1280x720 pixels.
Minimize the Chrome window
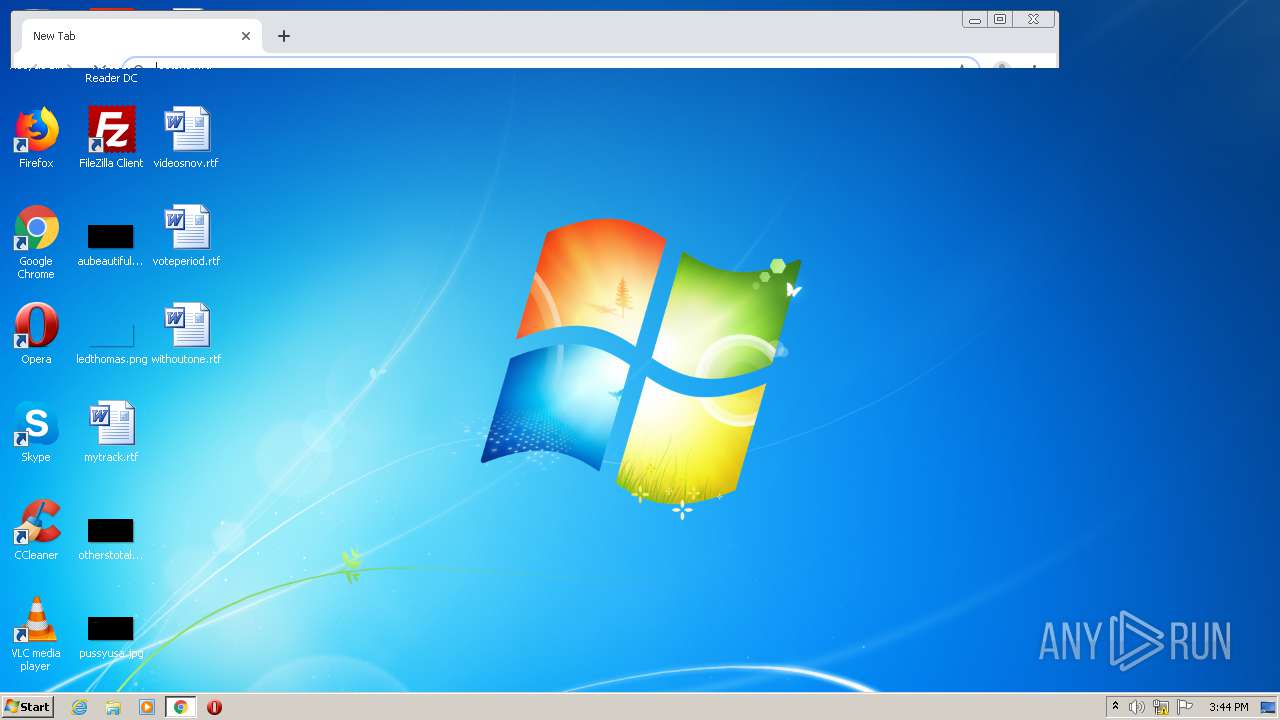[x=975, y=20]
